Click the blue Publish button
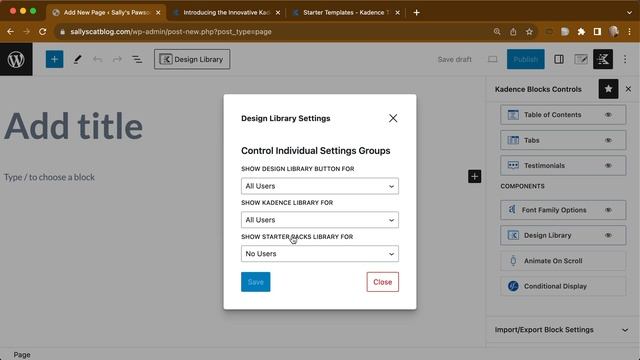 [525, 60]
